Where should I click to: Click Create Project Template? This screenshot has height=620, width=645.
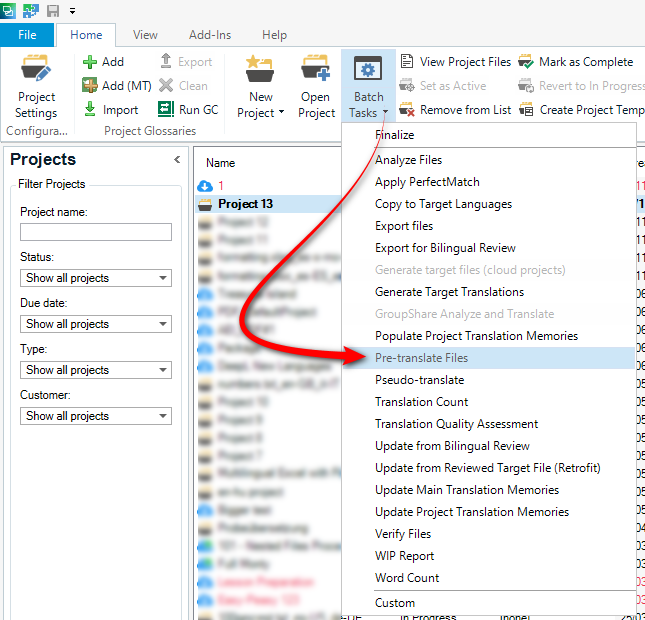point(582,110)
